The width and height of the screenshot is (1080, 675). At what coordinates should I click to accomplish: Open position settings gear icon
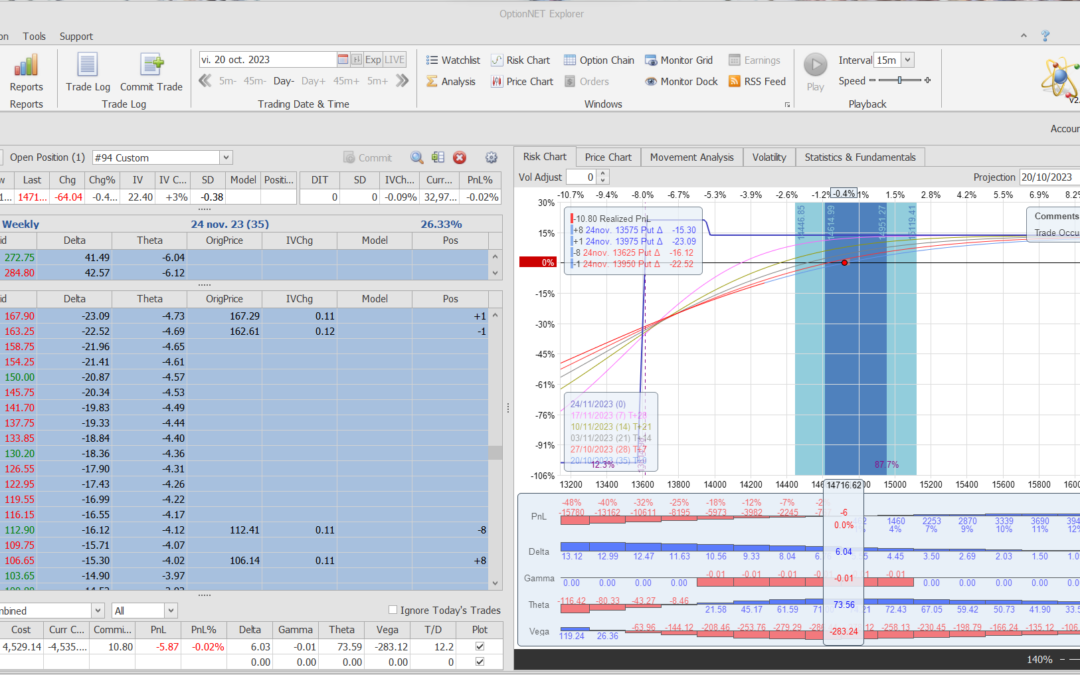click(x=491, y=158)
